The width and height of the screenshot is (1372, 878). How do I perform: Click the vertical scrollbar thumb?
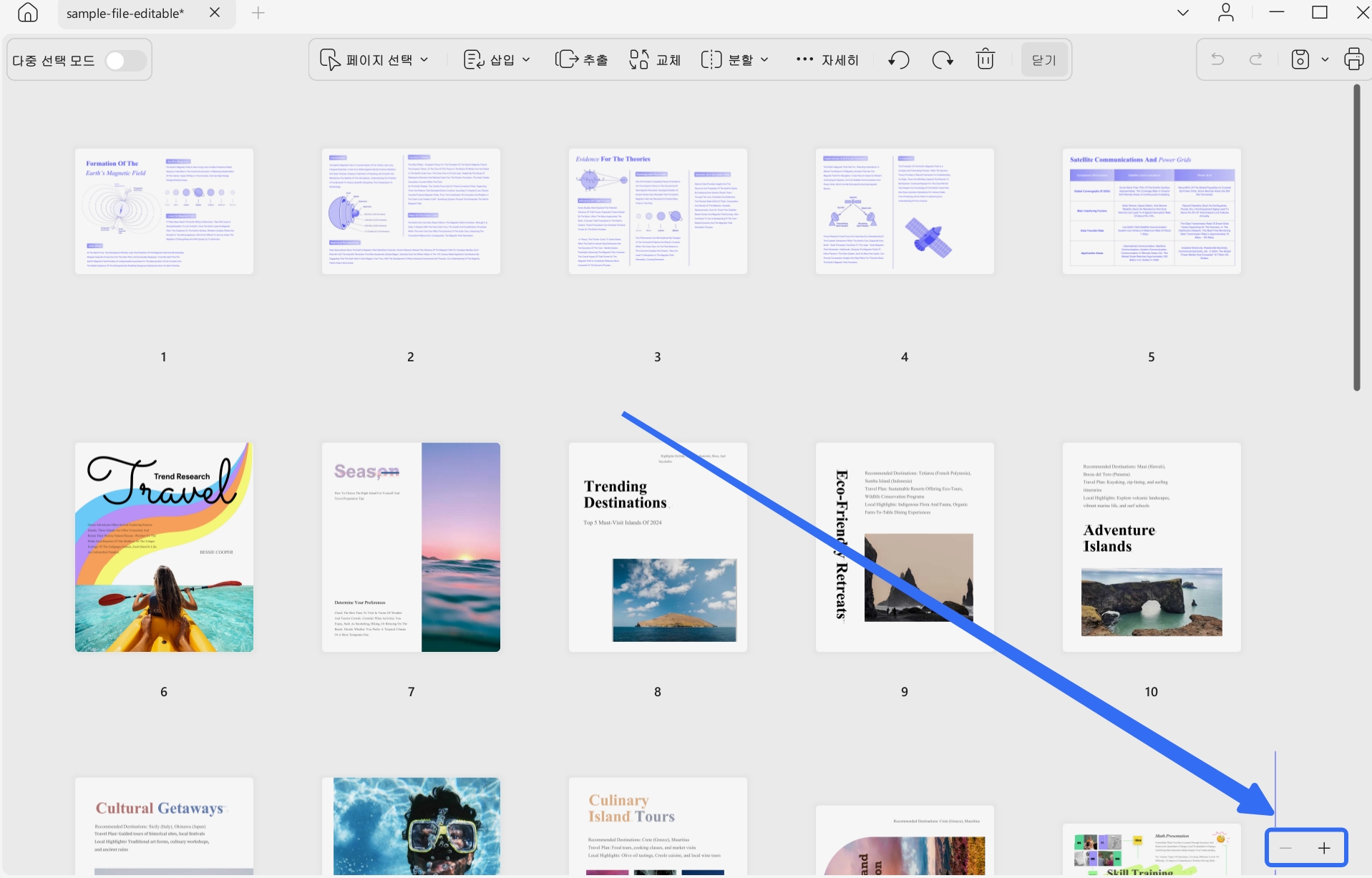(1356, 238)
